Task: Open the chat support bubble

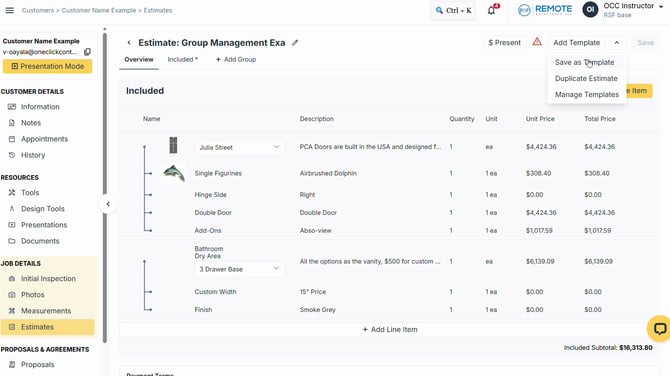Action: [659, 329]
